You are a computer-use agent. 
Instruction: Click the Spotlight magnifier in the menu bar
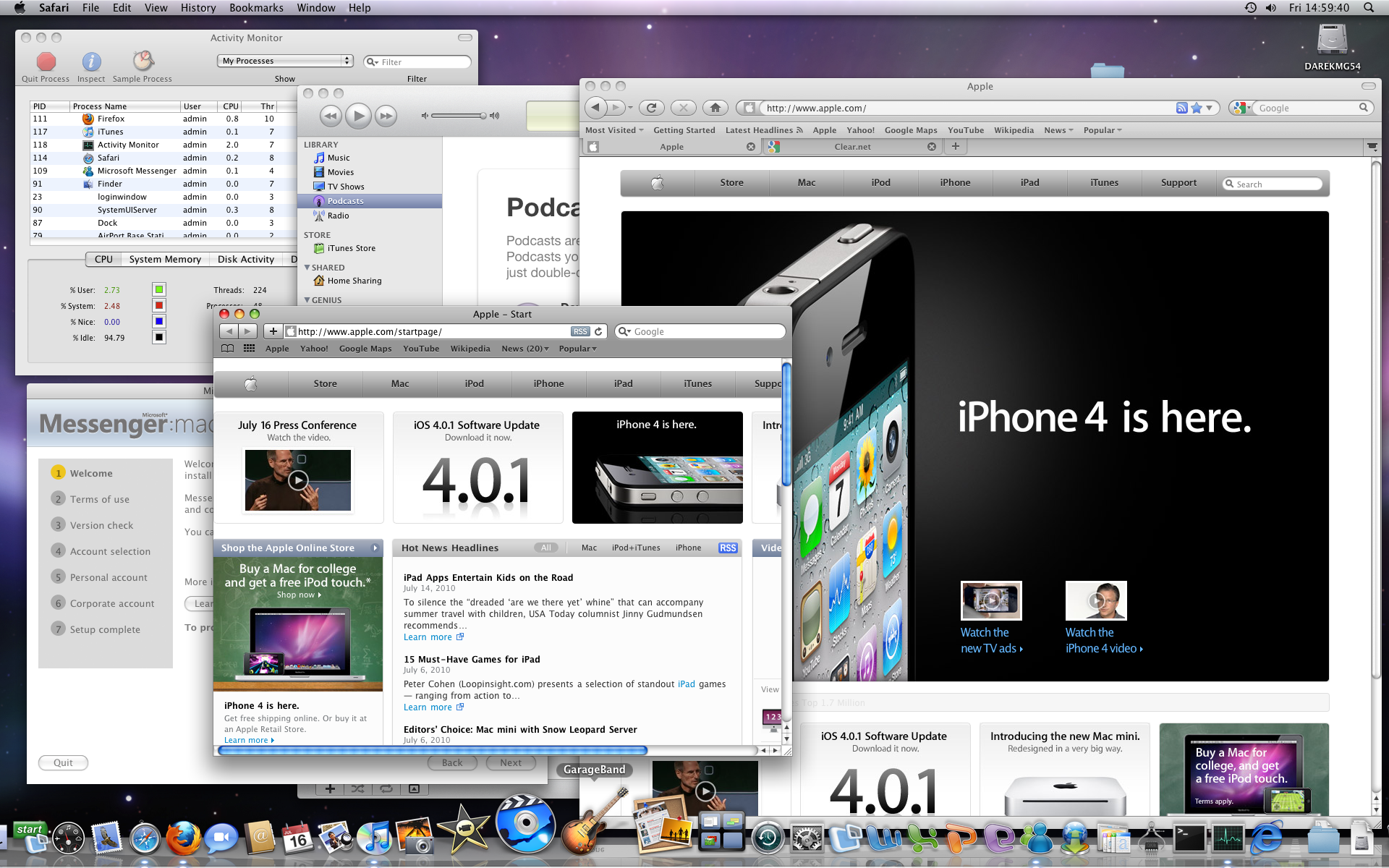1369,7
